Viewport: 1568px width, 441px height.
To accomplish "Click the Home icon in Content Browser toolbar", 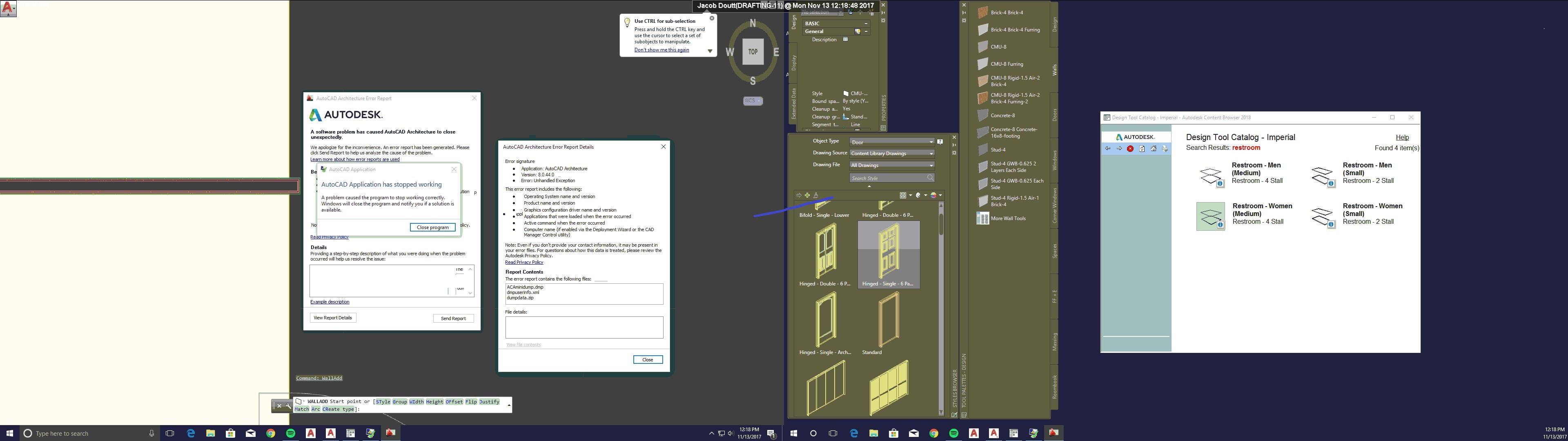I will tap(1154, 148).
